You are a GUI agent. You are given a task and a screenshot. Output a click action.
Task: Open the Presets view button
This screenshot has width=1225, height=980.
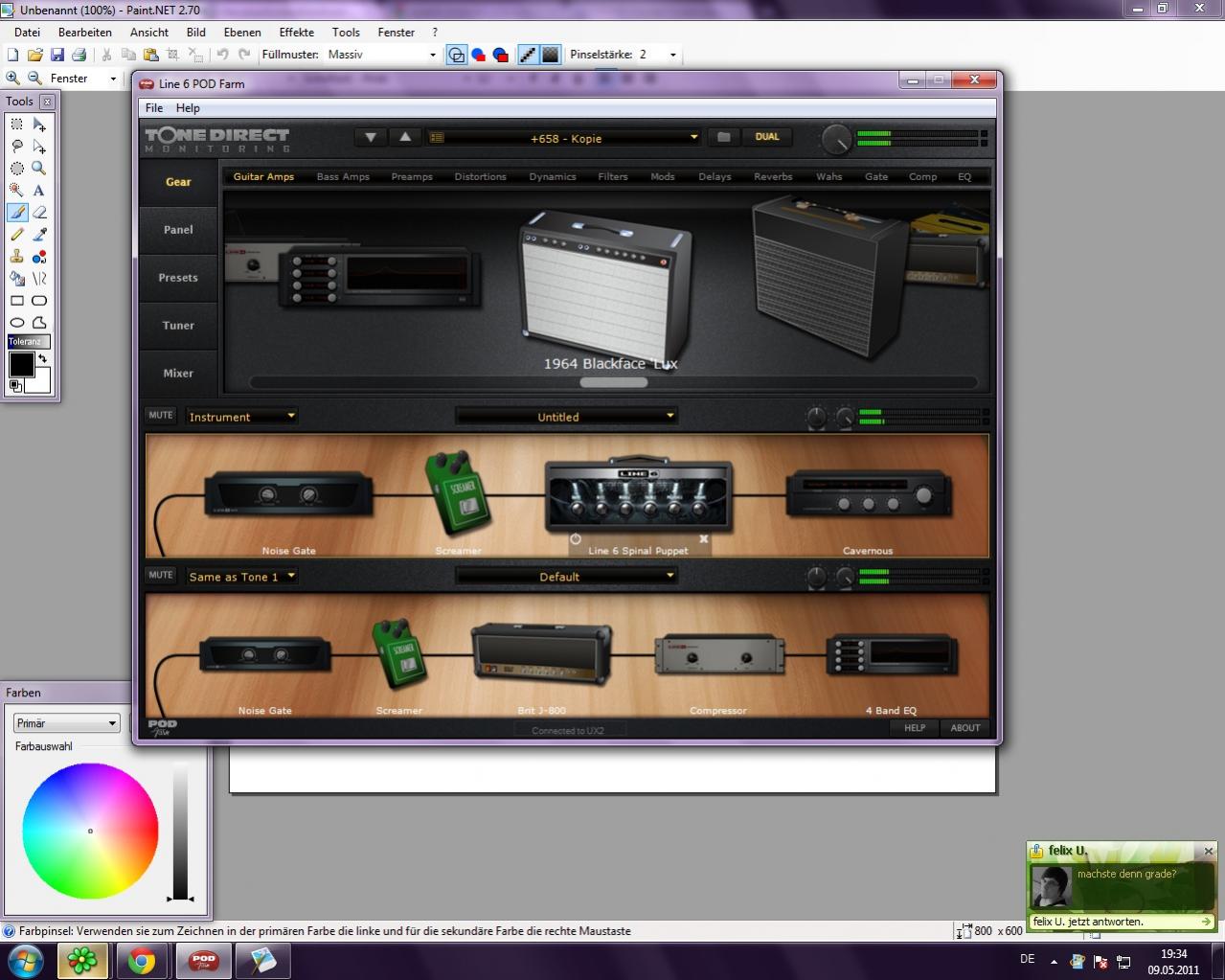(178, 278)
